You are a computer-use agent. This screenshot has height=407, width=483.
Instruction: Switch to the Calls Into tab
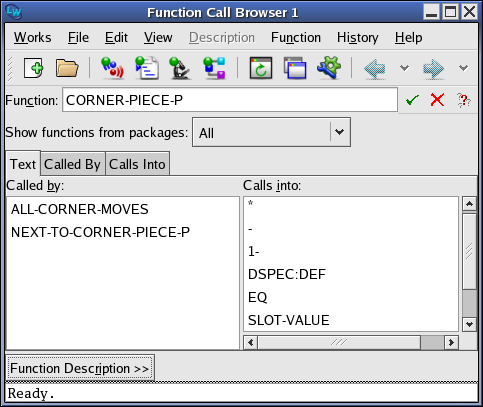click(137, 164)
